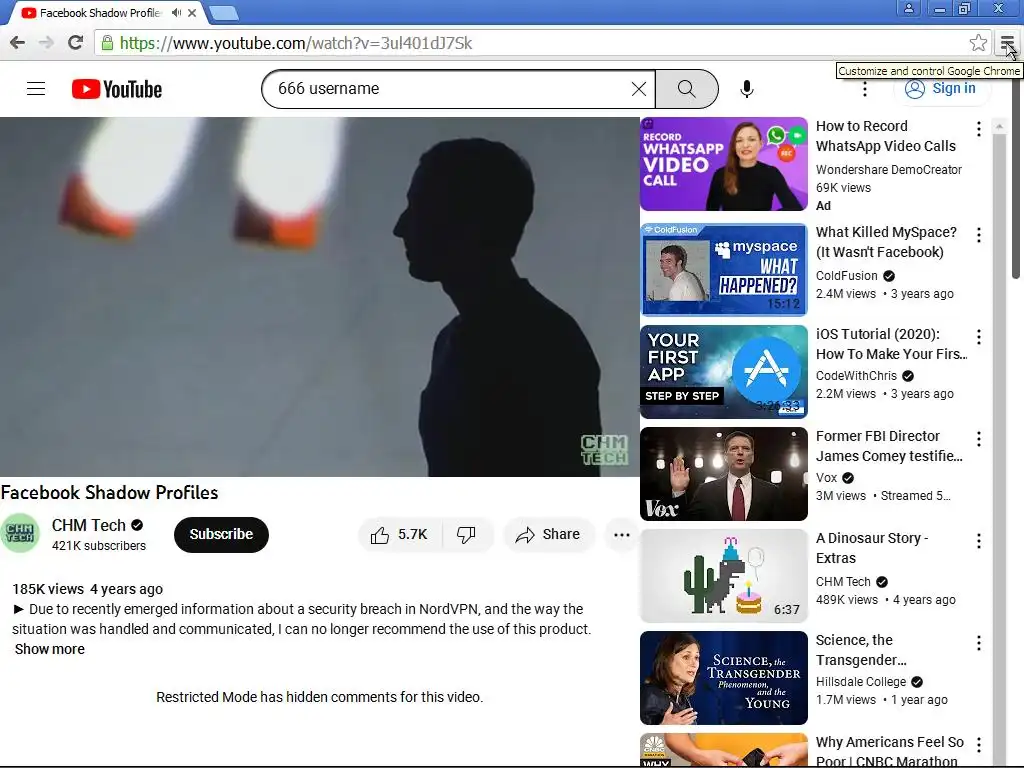
Task: Click the secure lock icon in address bar
Action: (x=107, y=43)
